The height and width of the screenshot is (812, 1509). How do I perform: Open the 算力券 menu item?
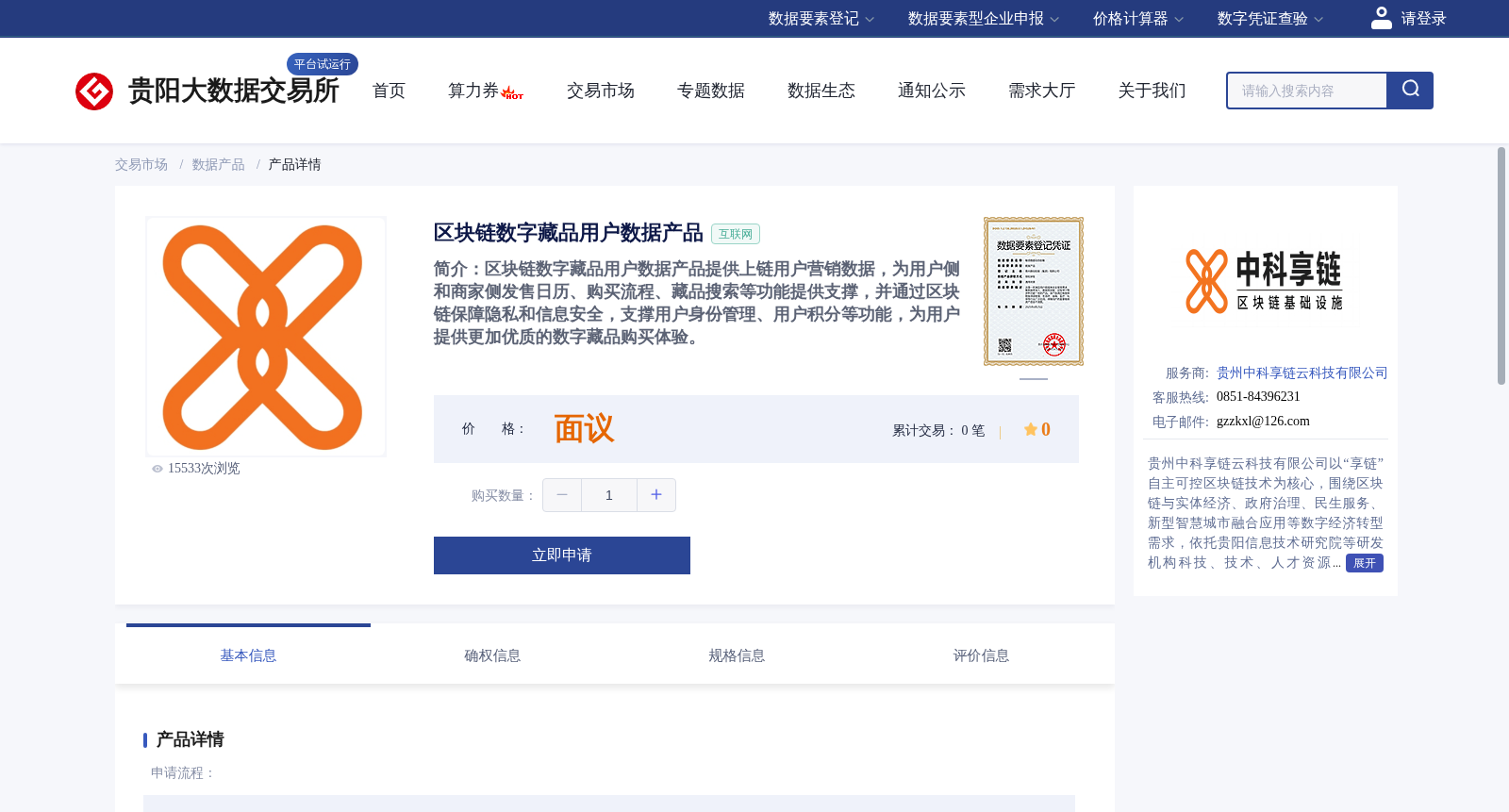point(473,91)
